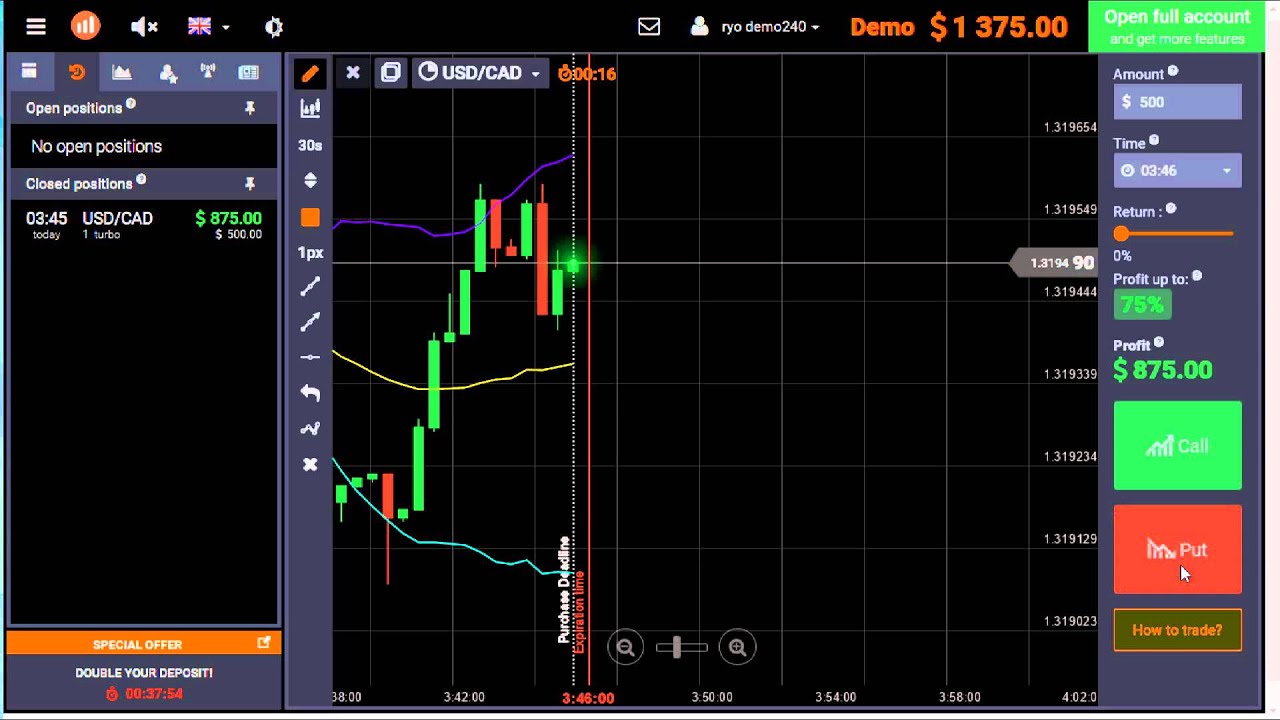Open the gear settings icon in header
1280x720 pixels.
274,27
